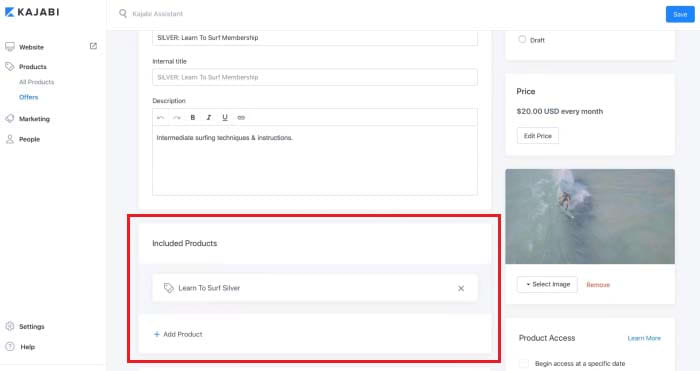Insert link in description editor
Image resolution: width=700 pixels, height=371 pixels.
[241, 117]
